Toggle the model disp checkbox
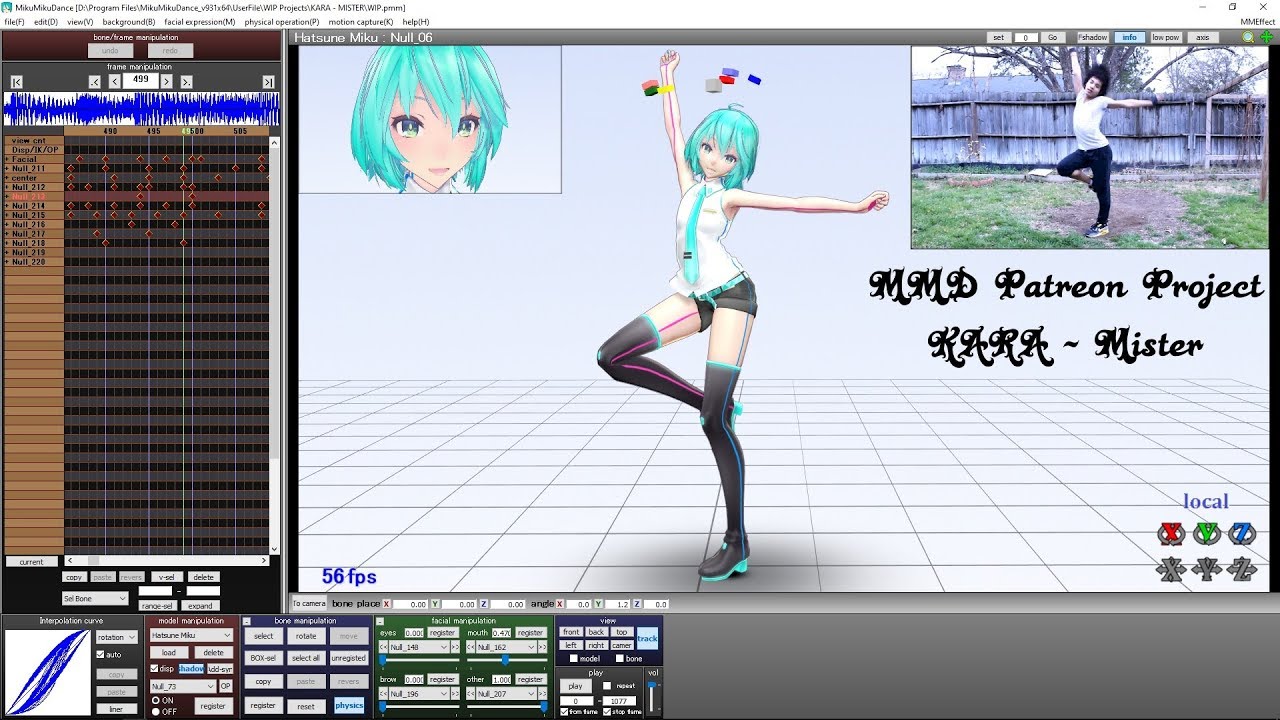Viewport: 1280px width, 720px height. (154, 669)
